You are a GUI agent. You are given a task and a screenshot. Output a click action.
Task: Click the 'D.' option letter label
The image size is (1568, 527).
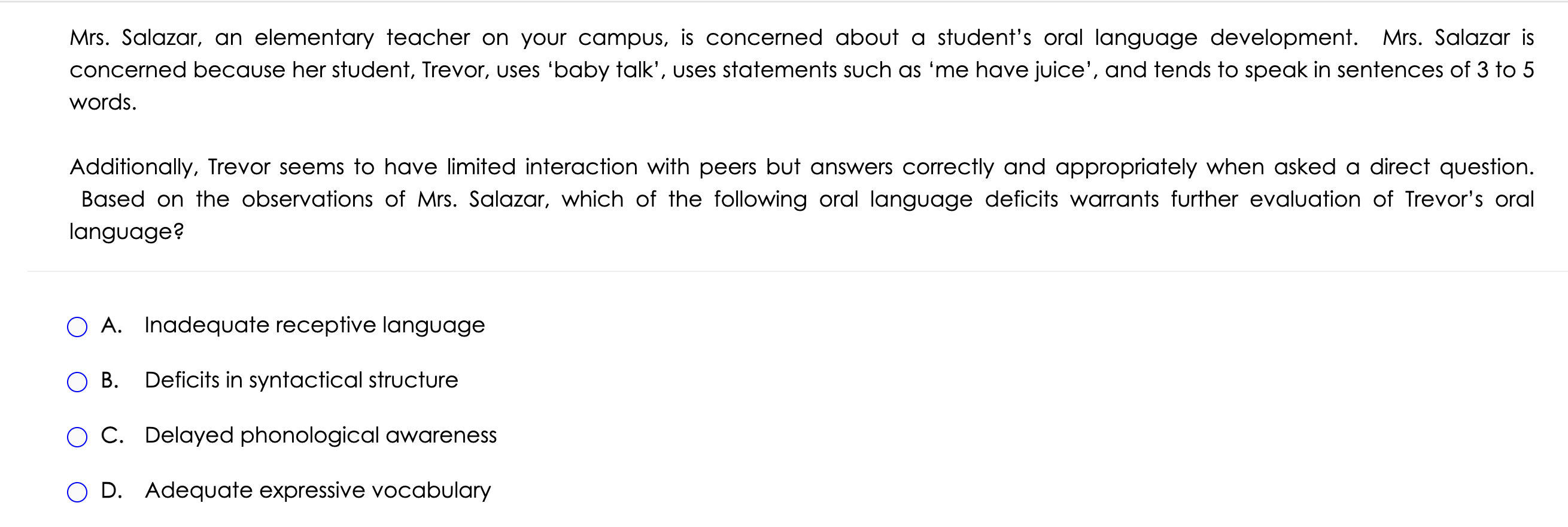pyautogui.click(x=112, y=490)
